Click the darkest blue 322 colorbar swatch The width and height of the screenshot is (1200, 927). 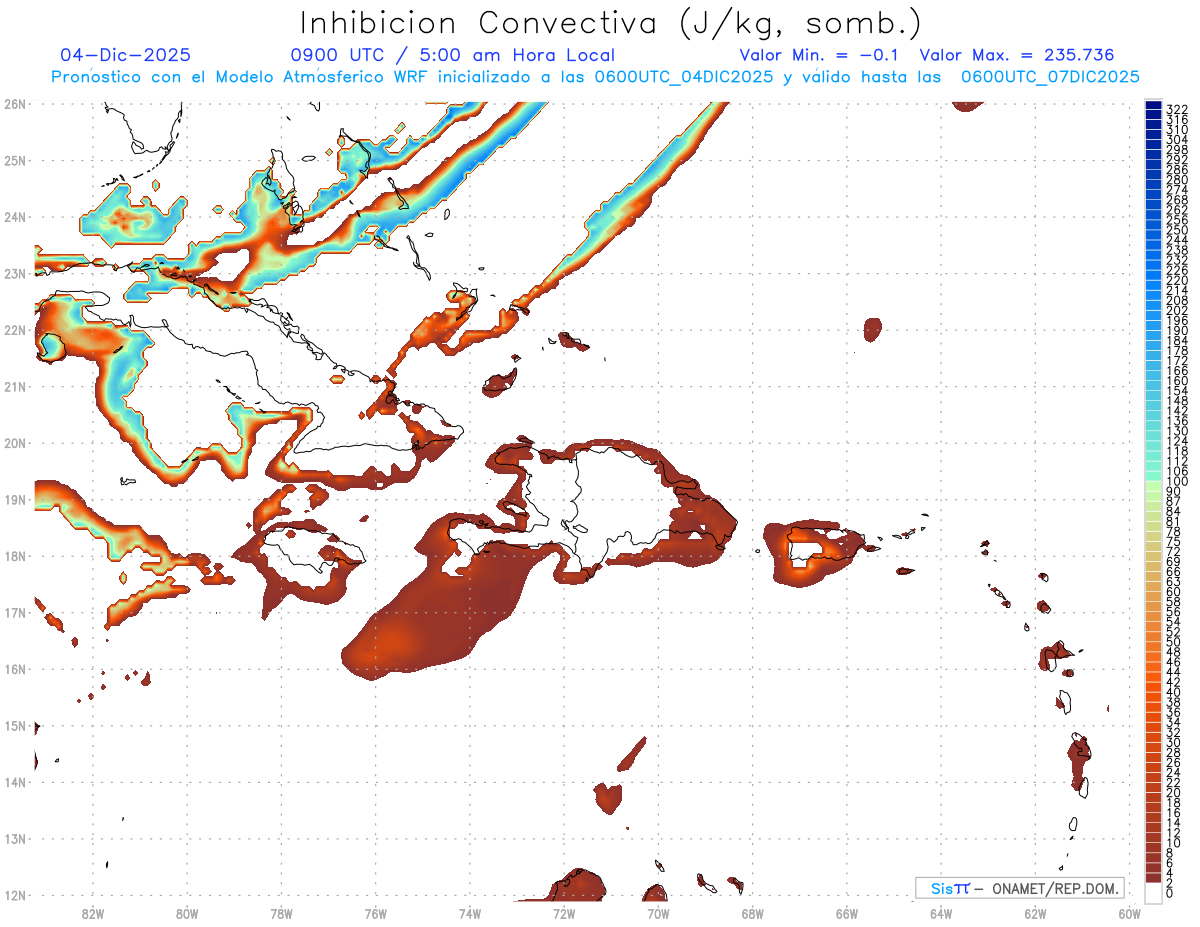click(x=1153, y=107)
